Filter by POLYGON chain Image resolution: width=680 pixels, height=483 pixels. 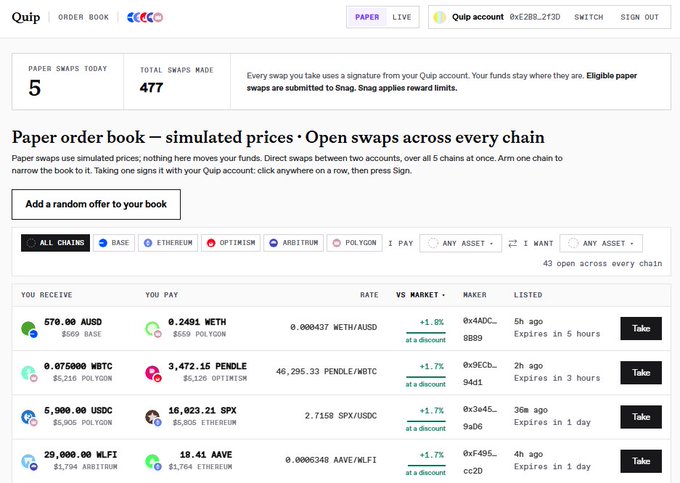pyautogui.click(x=355, y=243)
